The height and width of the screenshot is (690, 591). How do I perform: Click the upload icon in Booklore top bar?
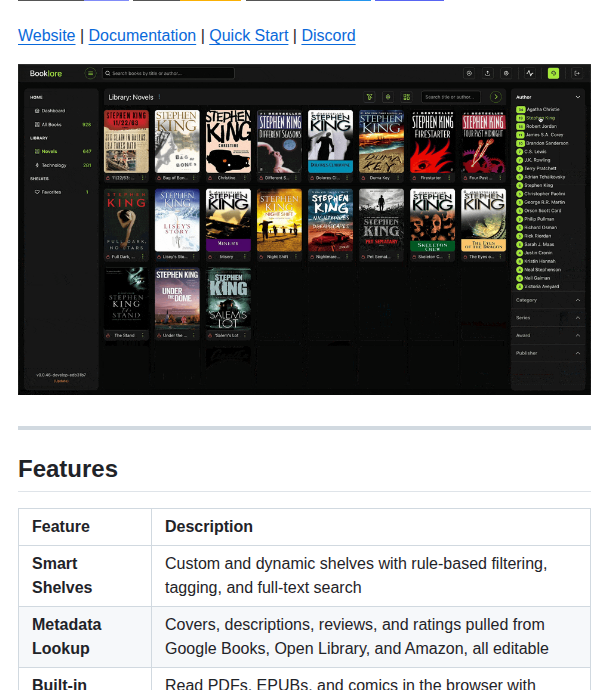click(x=487, y=73)
